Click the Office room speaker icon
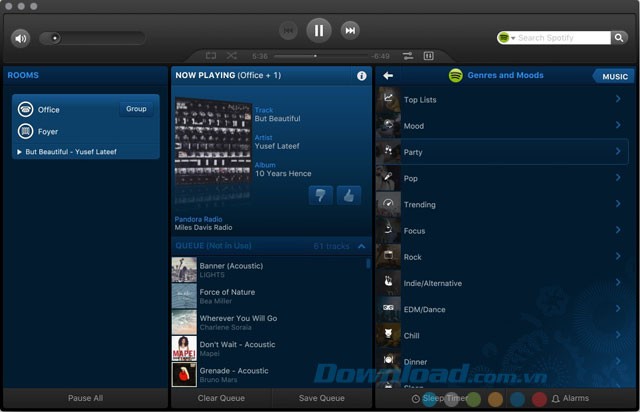 (25, 109)
